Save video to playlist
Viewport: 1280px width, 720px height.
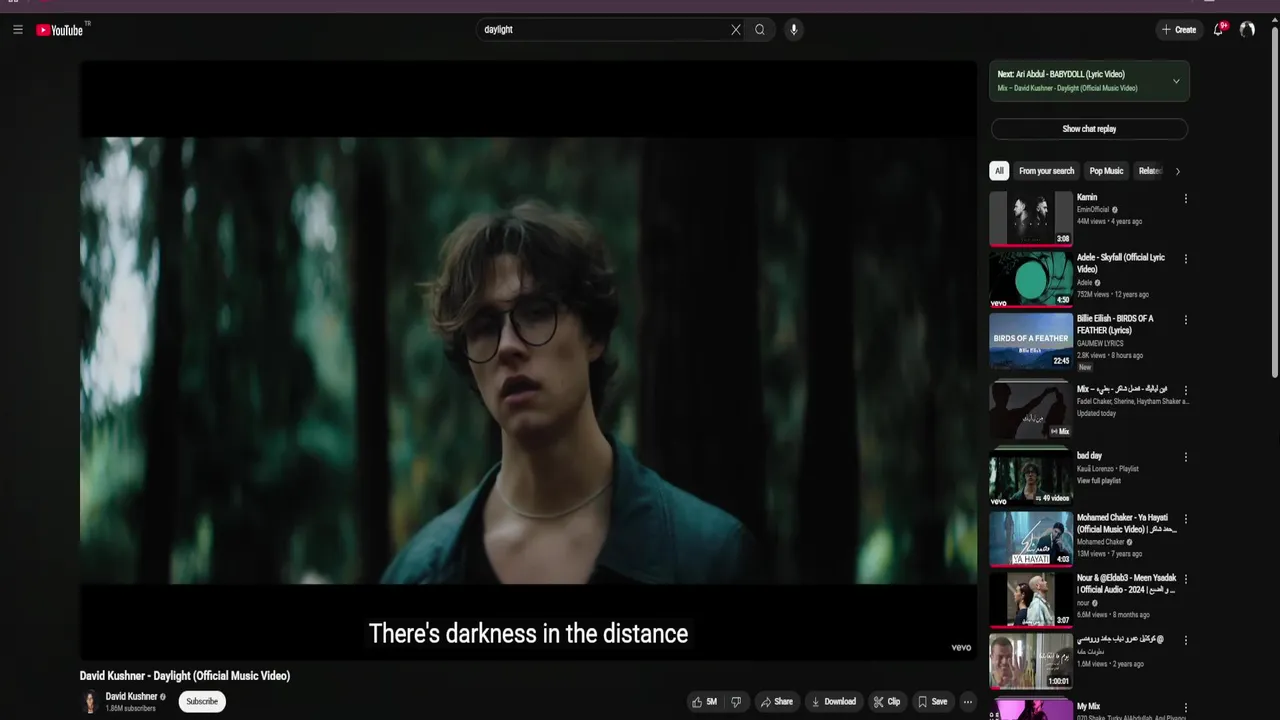click(932, 702)
